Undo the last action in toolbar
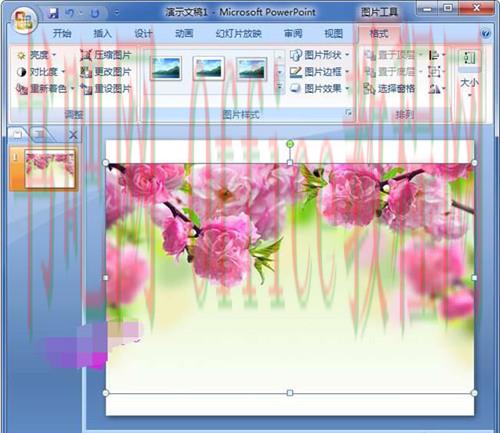Viewport: 500px width, 433px height. click(69, 13)
